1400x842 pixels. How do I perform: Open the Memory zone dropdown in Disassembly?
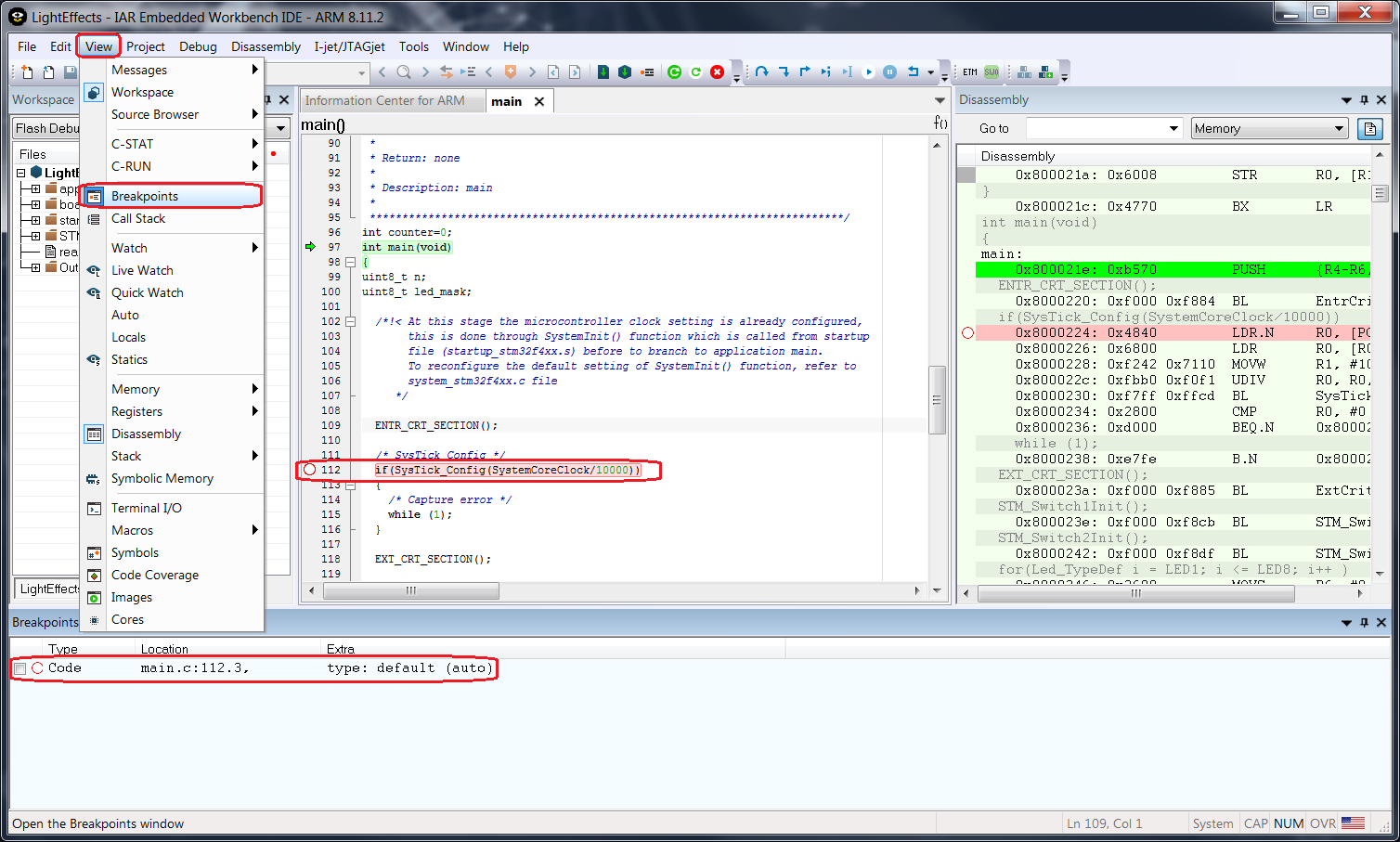[1268, 129]
